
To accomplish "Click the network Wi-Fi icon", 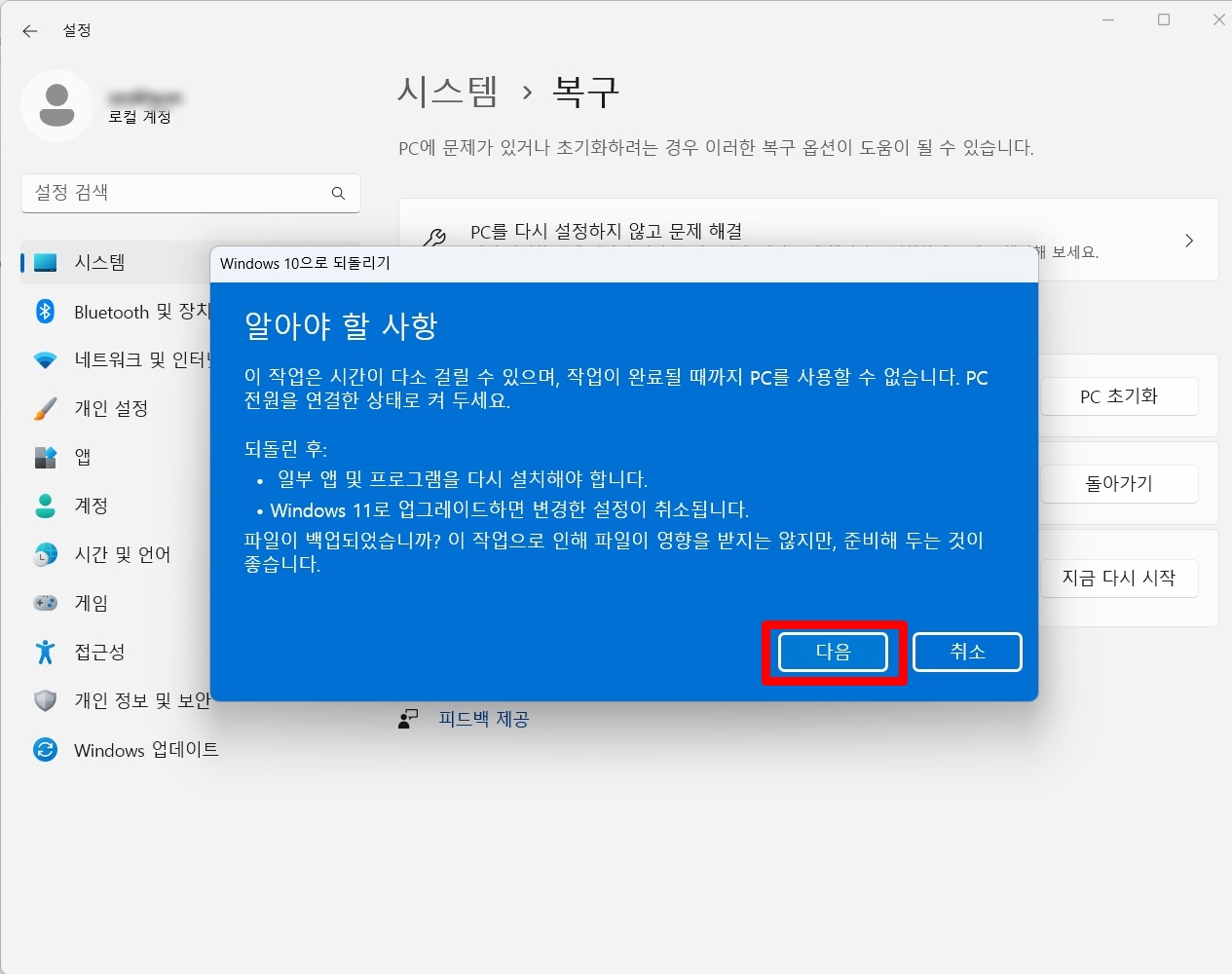I will [x=46, y=360].
